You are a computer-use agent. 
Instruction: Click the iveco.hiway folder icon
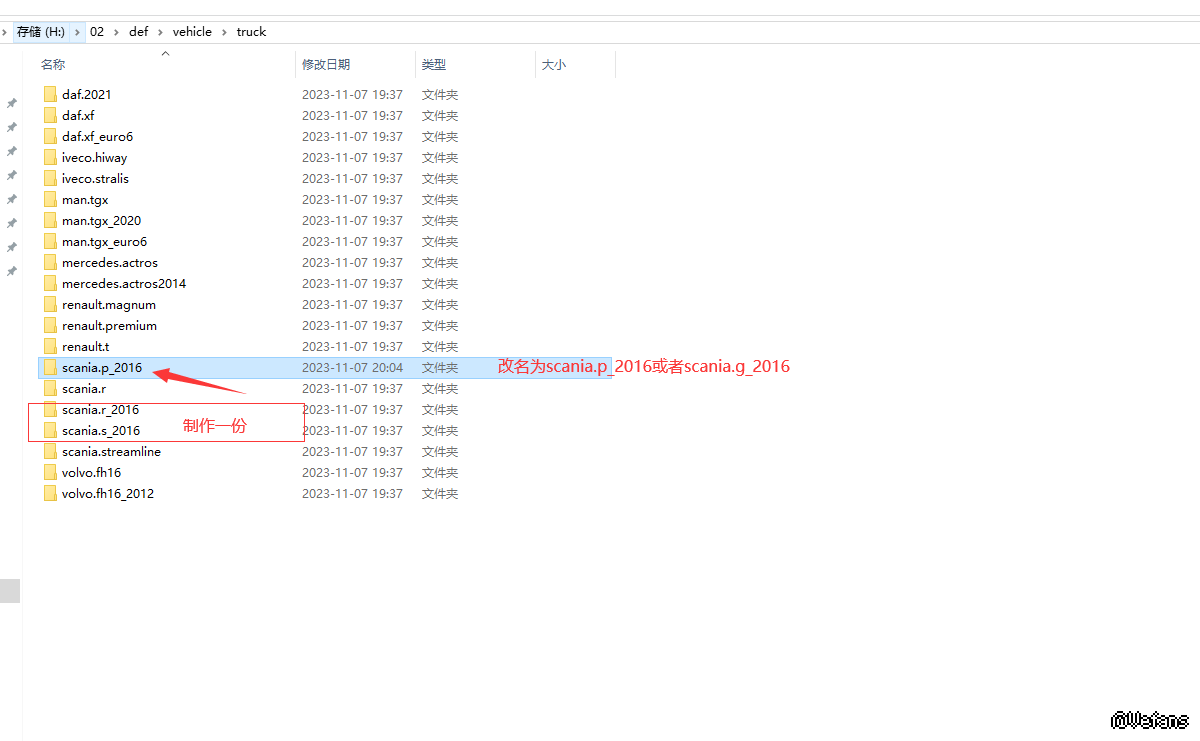(50, 157)
